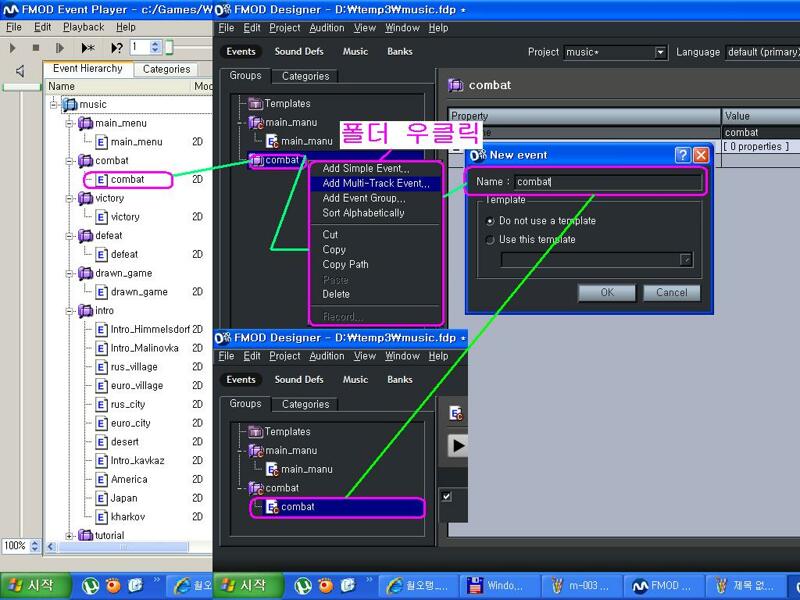Collapse the music root node in Event Hierarchy
Screen dimensions: 800x600
[x=54, y=105]
